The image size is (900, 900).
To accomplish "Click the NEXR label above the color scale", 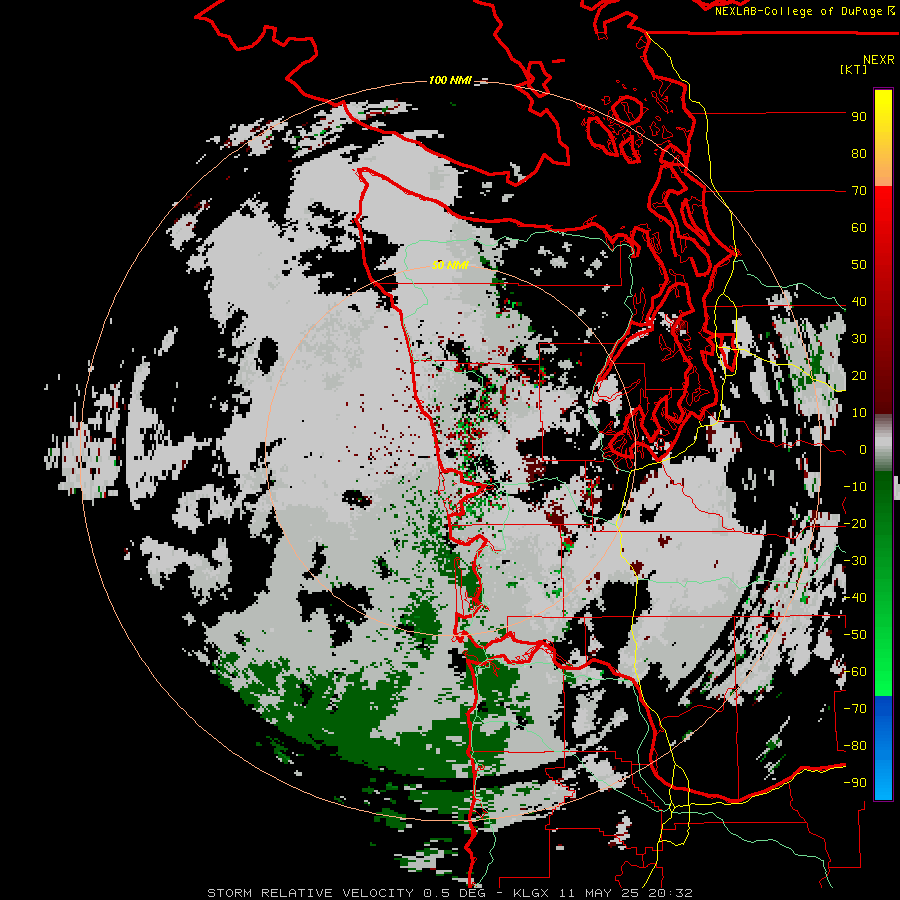I will (x=878, y=60).
